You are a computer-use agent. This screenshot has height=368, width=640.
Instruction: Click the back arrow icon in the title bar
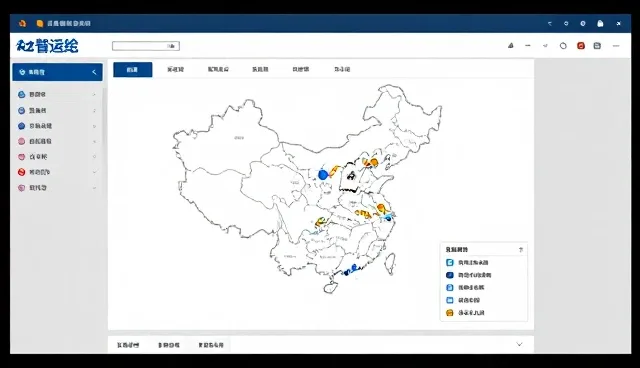tap(549, 24)
